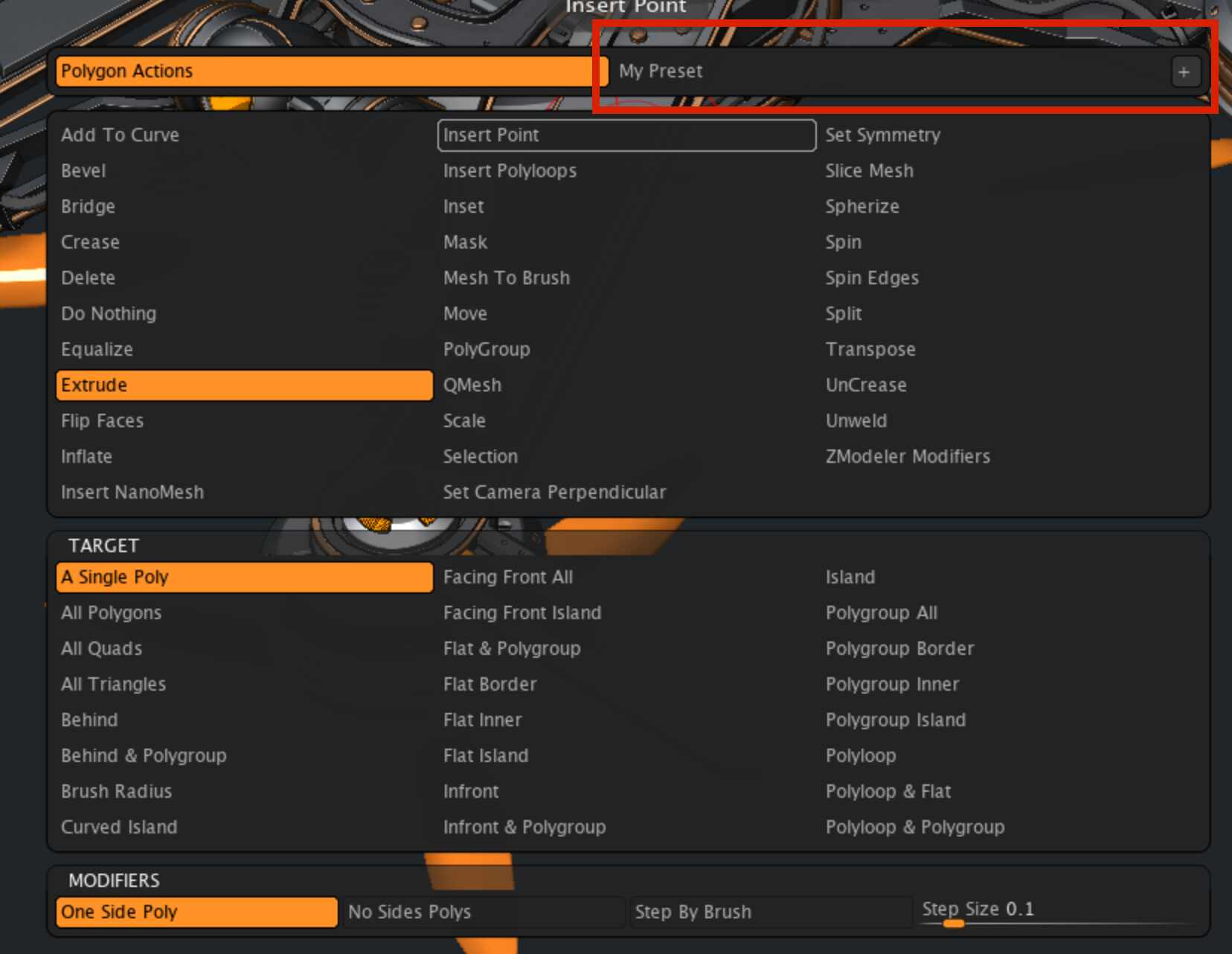Viewport: 1232px width, 954px height.
Task: Choose the ZModeler Modifiers action
Action: (908, 456)
